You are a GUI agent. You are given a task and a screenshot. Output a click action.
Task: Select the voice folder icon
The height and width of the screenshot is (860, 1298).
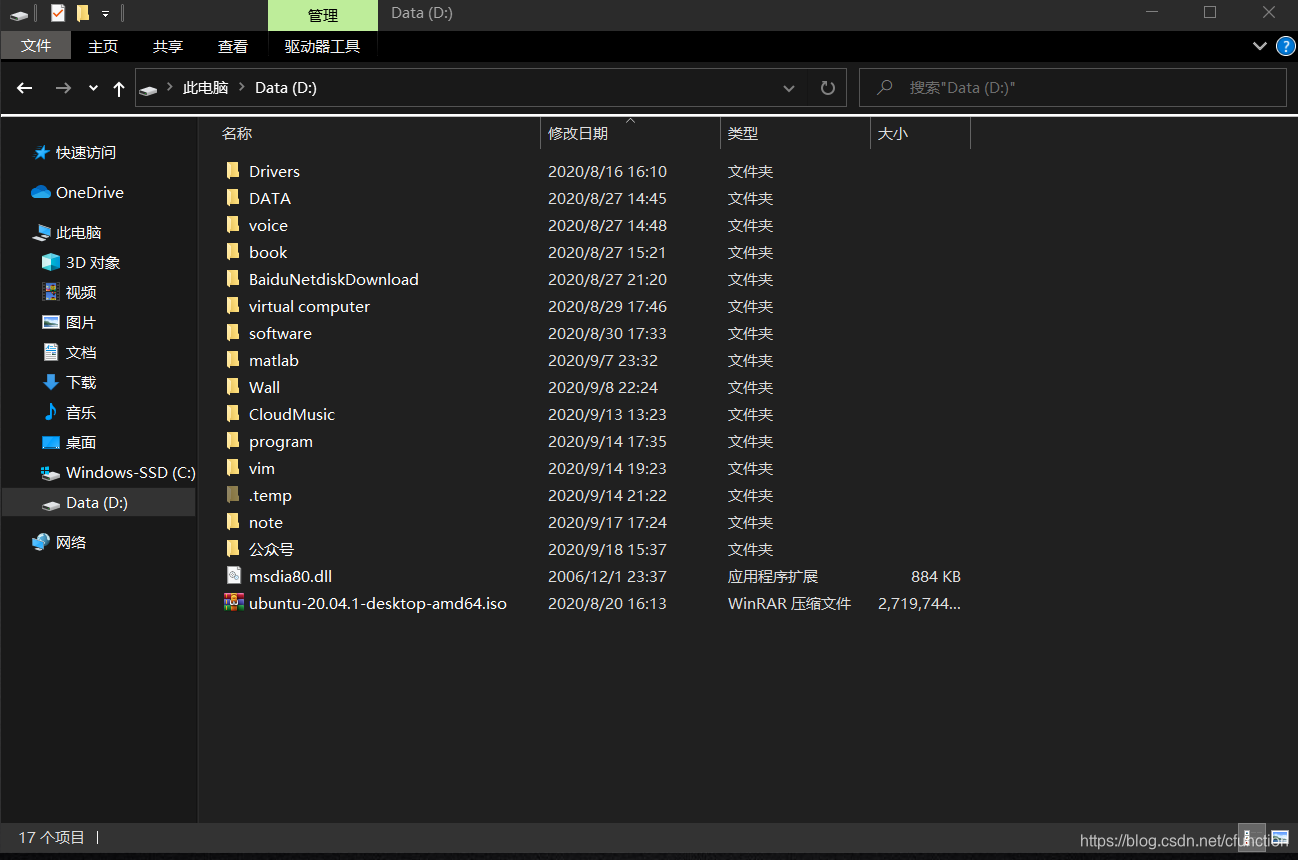point(233,225)
